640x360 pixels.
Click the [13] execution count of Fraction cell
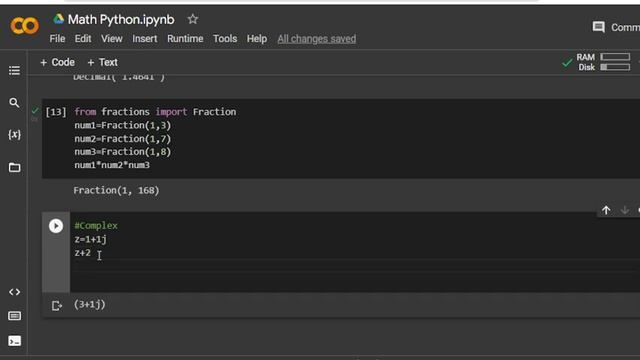tap(56, 112)
